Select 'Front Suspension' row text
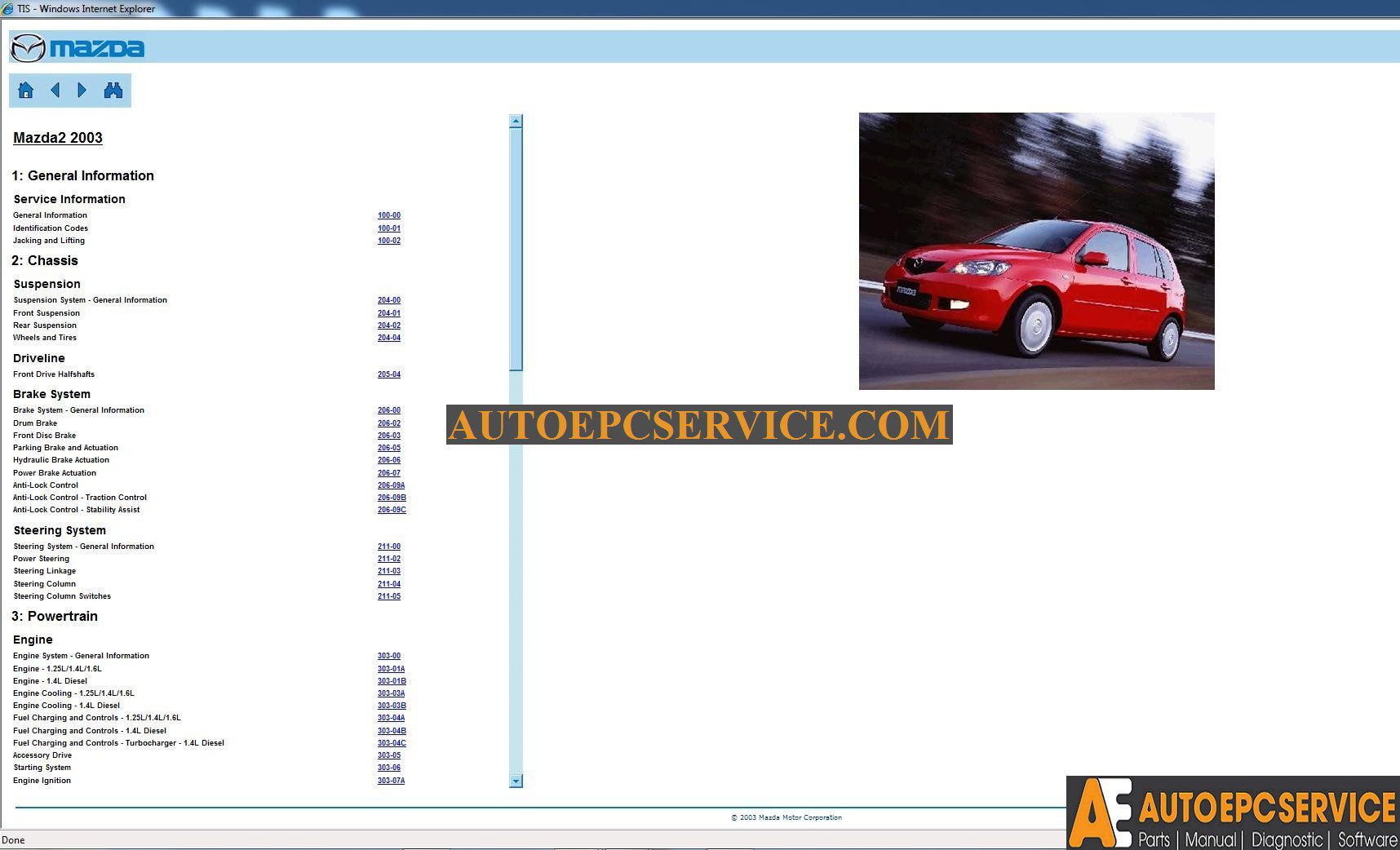The image size is (1400, 850). tap(47, 313)
